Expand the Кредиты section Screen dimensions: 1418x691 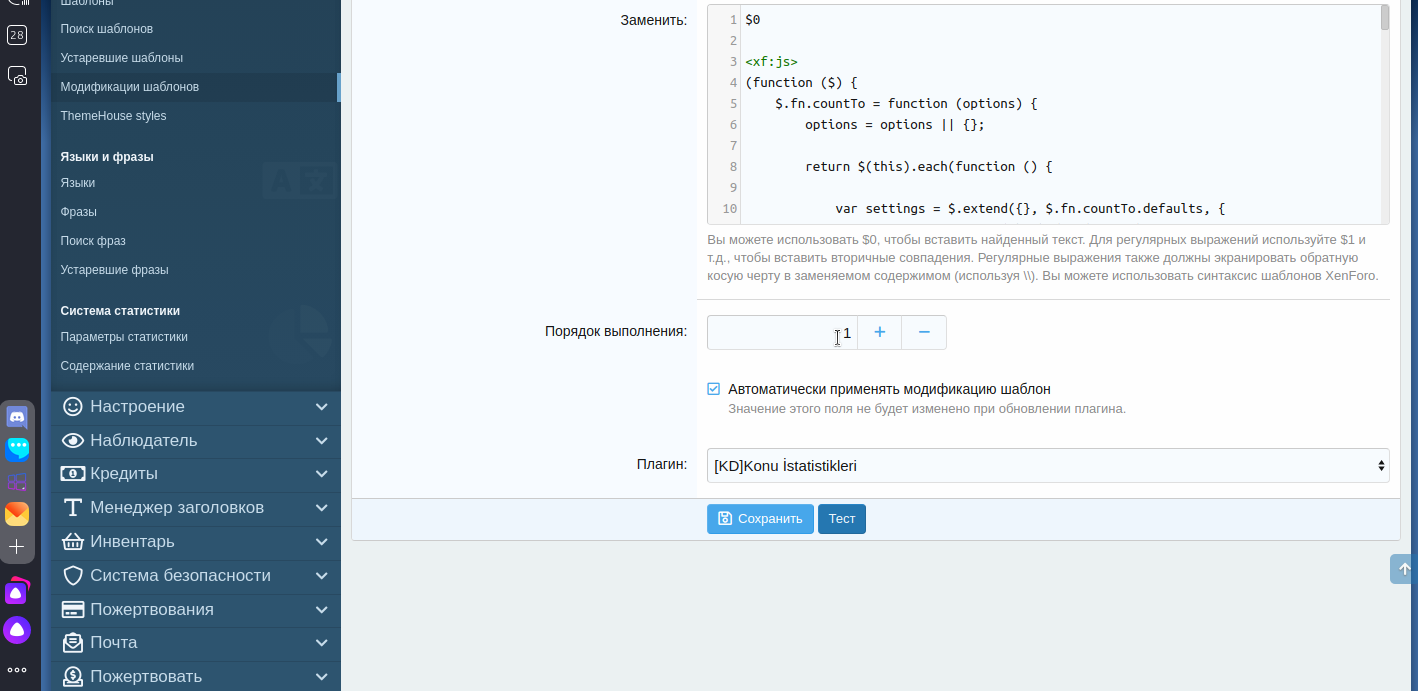[196, 474]
